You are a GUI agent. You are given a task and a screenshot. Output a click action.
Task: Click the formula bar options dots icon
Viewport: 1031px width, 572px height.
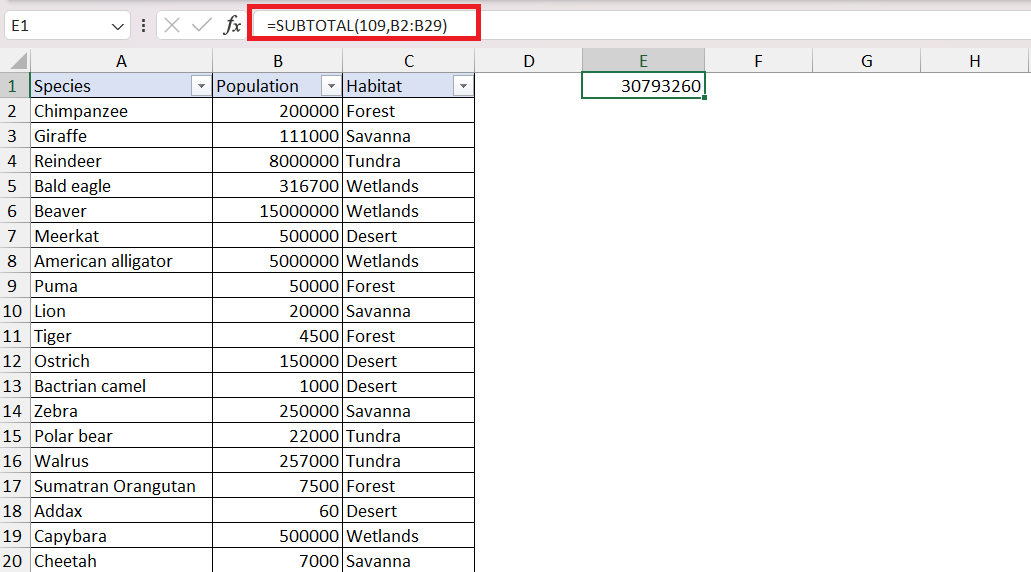[x=143, y=26]
